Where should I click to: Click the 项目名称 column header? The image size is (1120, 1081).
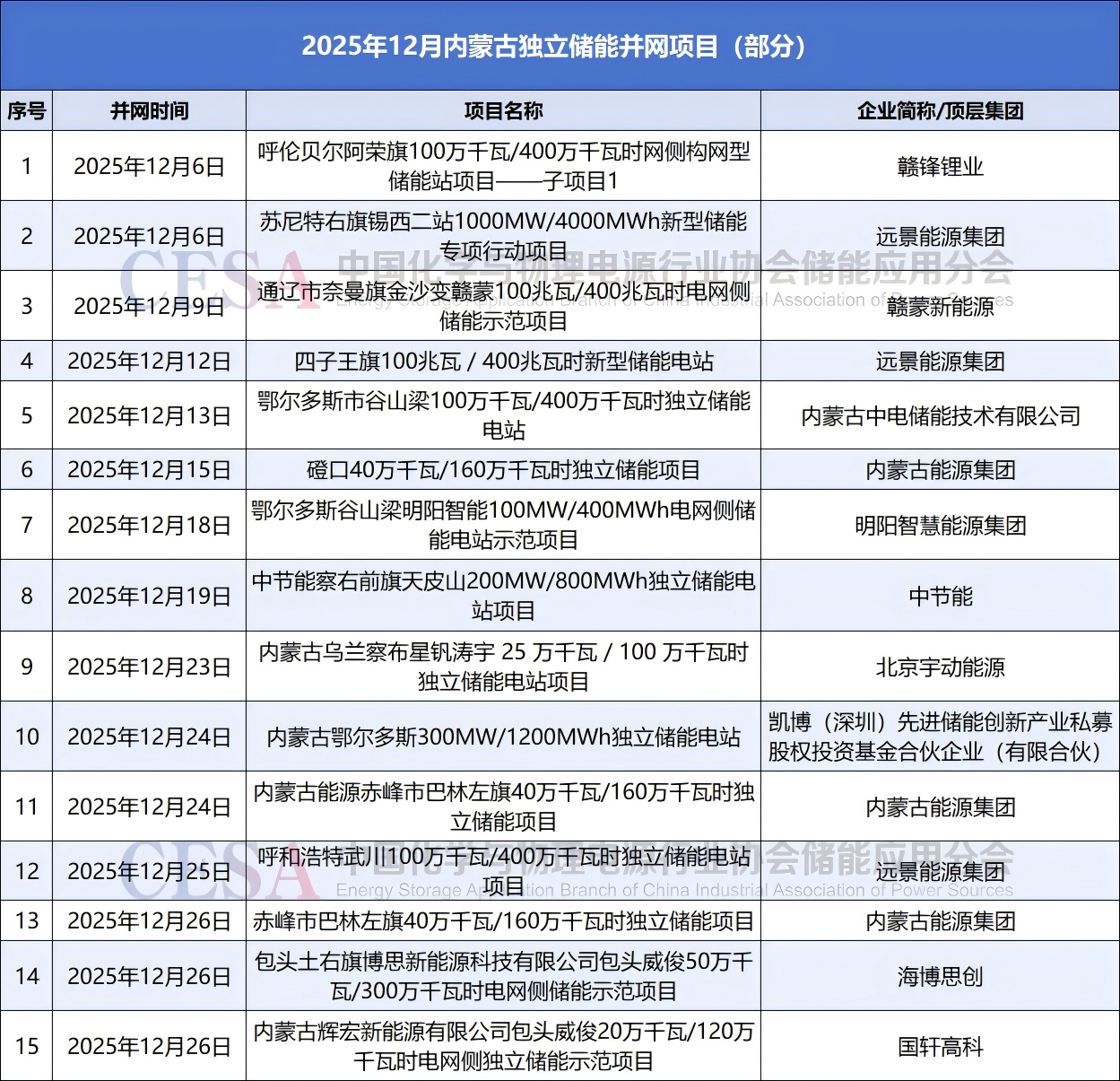click(503, 111)
